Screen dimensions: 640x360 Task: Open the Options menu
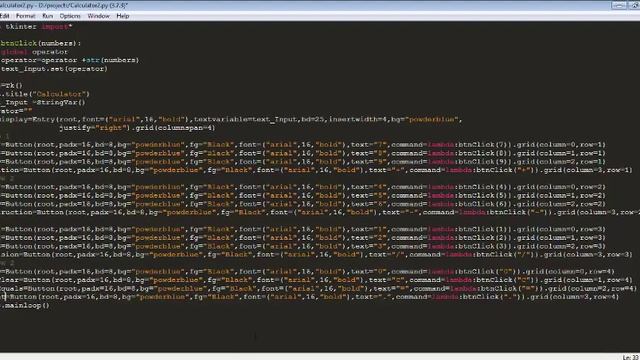[x=70, y=16]
